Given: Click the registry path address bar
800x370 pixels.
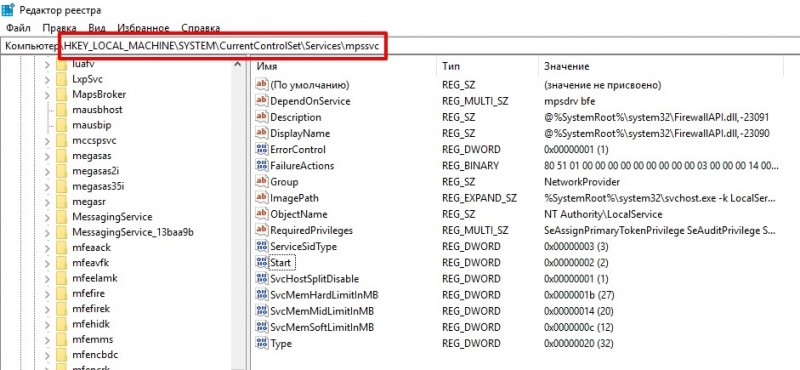Looking at the screenshot, I should 400,45.
